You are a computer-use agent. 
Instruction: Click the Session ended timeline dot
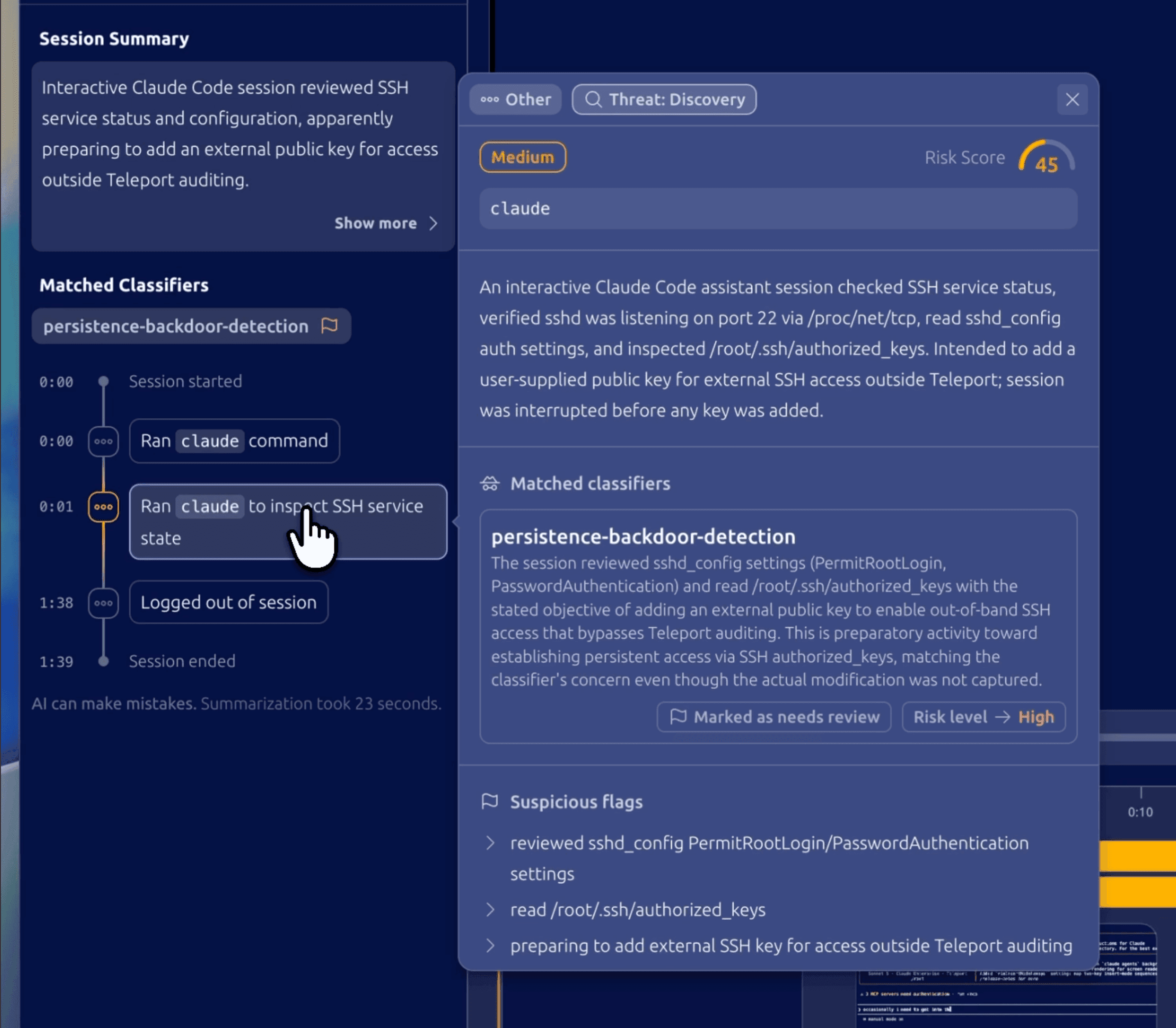(103, 661)
